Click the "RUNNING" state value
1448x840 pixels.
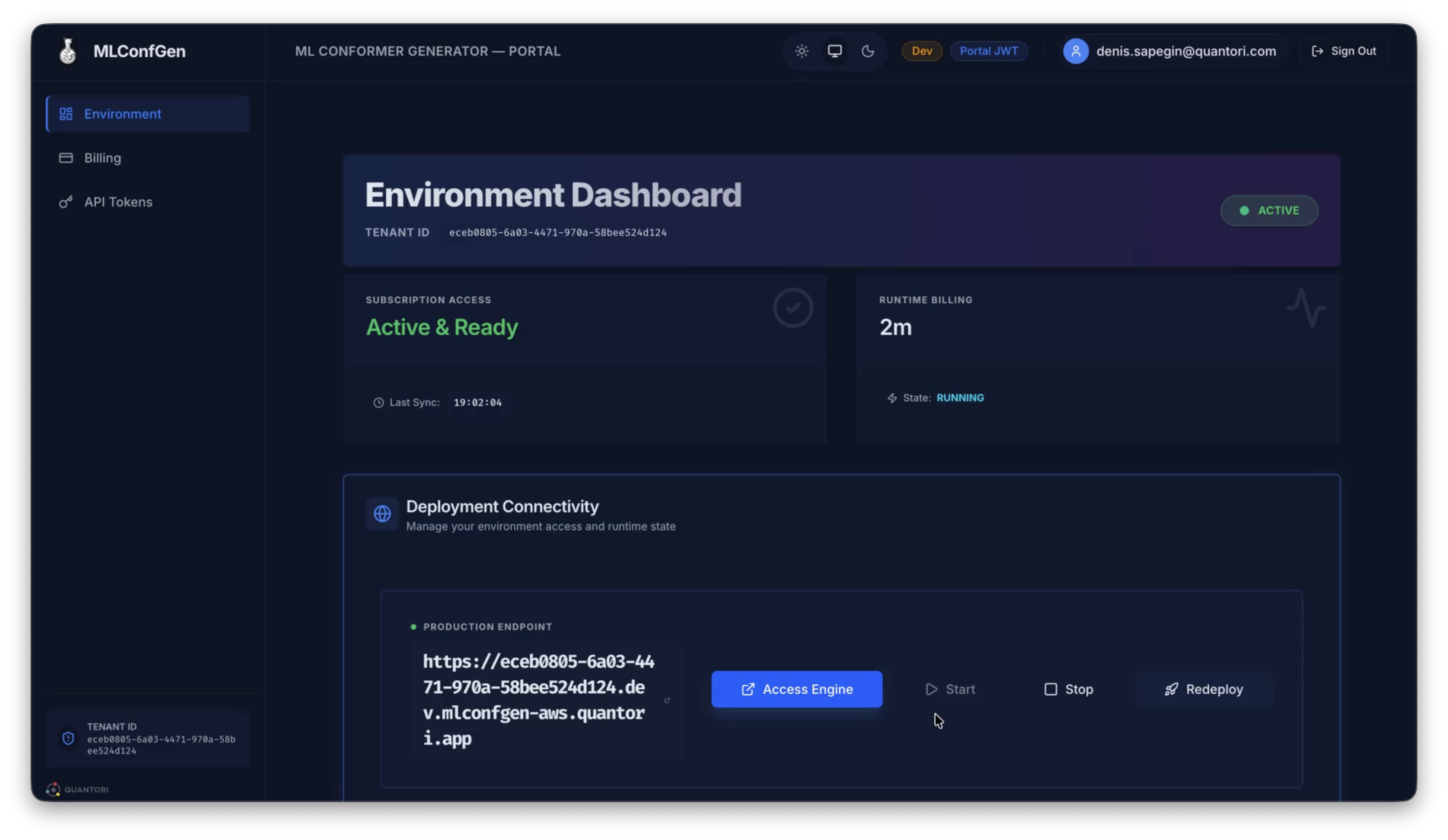pyautogui.click(x=960, y=398)
